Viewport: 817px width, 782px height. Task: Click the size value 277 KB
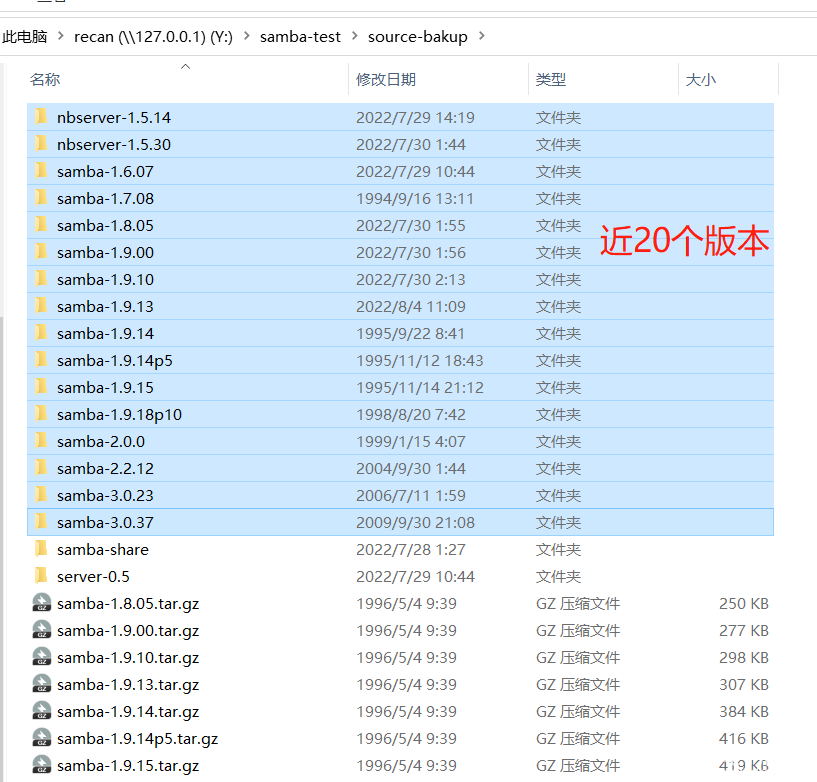click(744, 630)
